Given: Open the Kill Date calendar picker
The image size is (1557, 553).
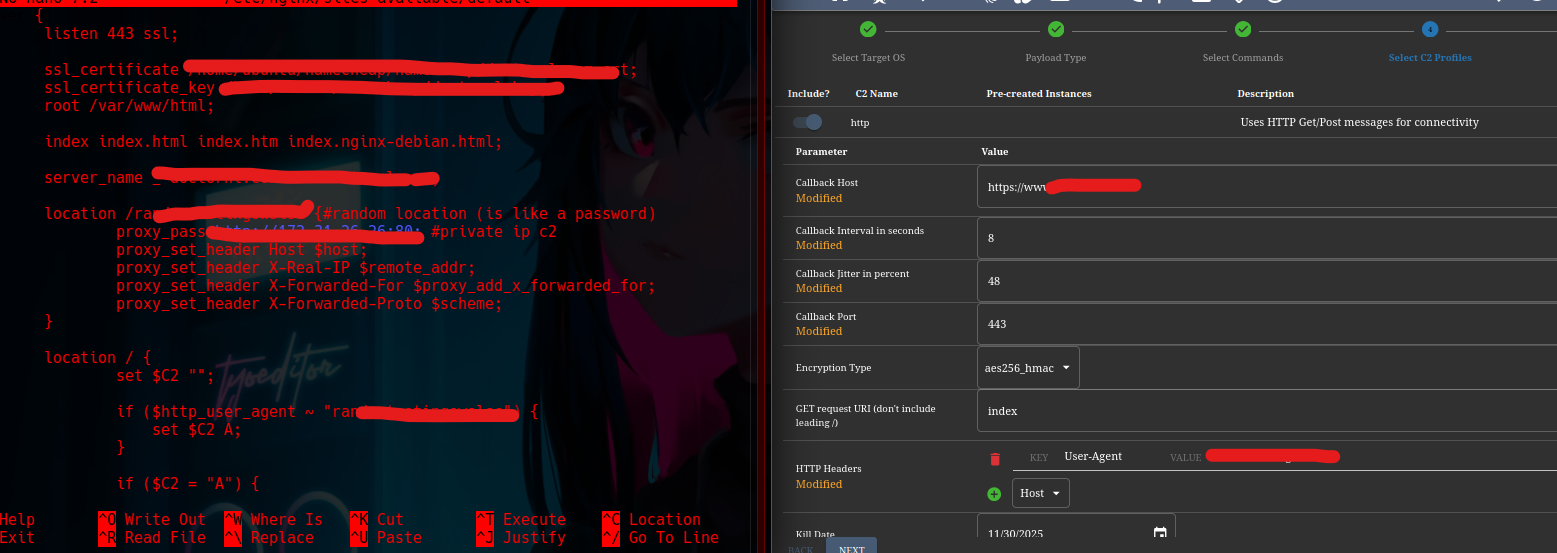Looking at the screenshot, I should pos(1160,533).
